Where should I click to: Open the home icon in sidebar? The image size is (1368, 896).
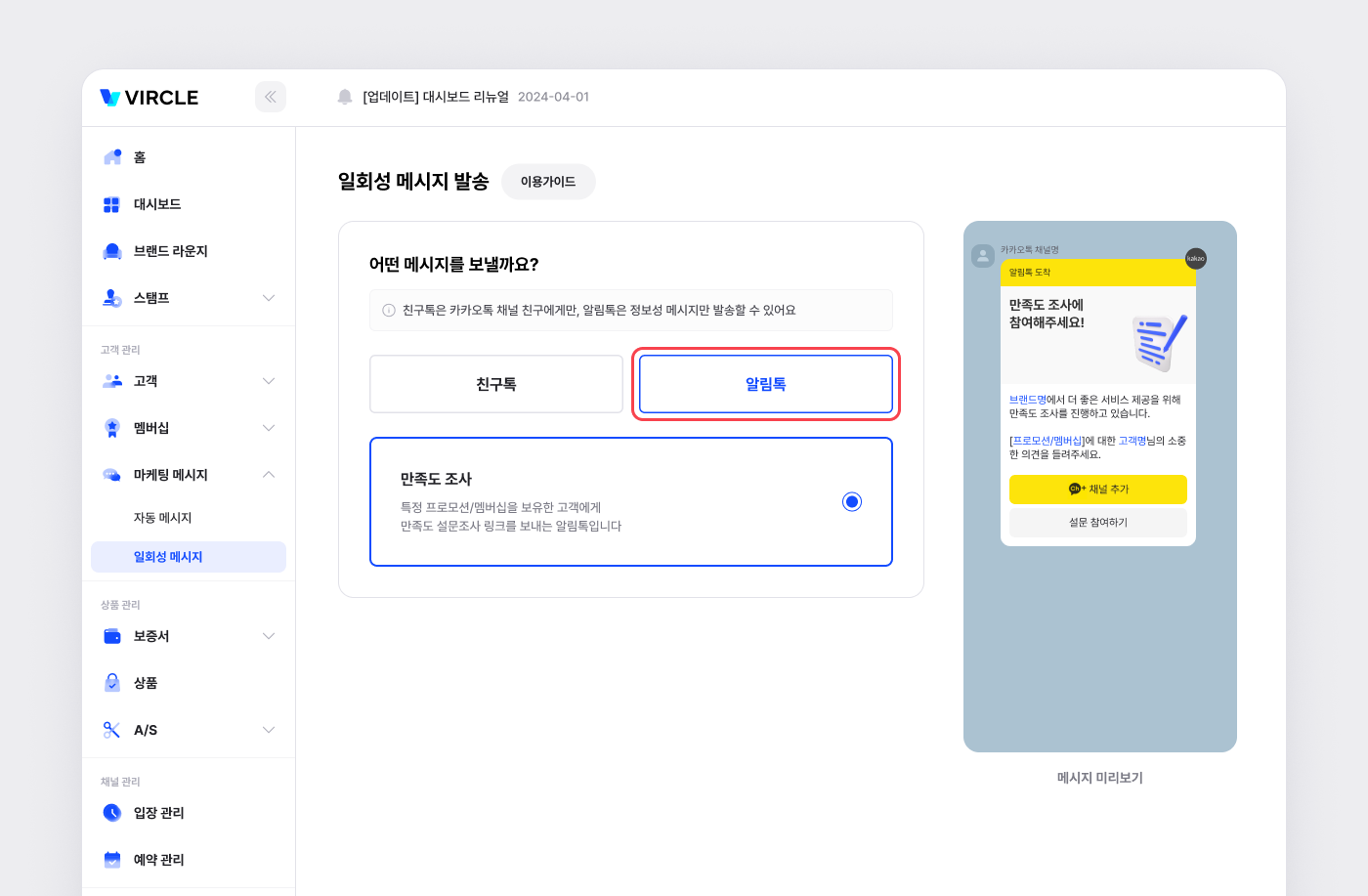click(112, 157)
